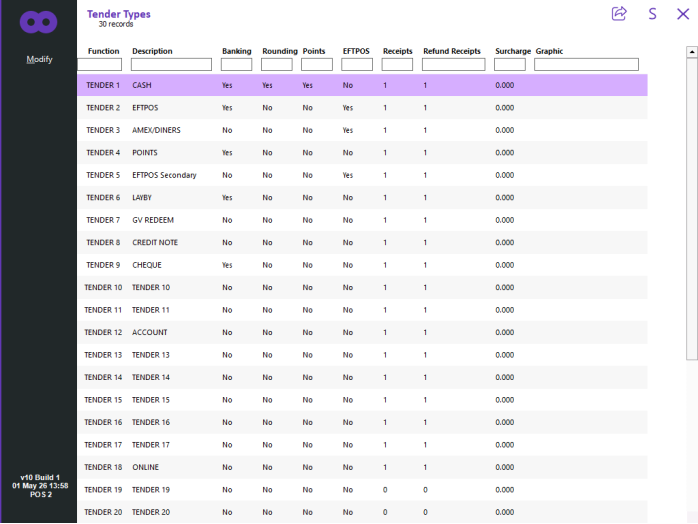Click the Rounding column header
This screenshot has width=698, height=524.
280,51
